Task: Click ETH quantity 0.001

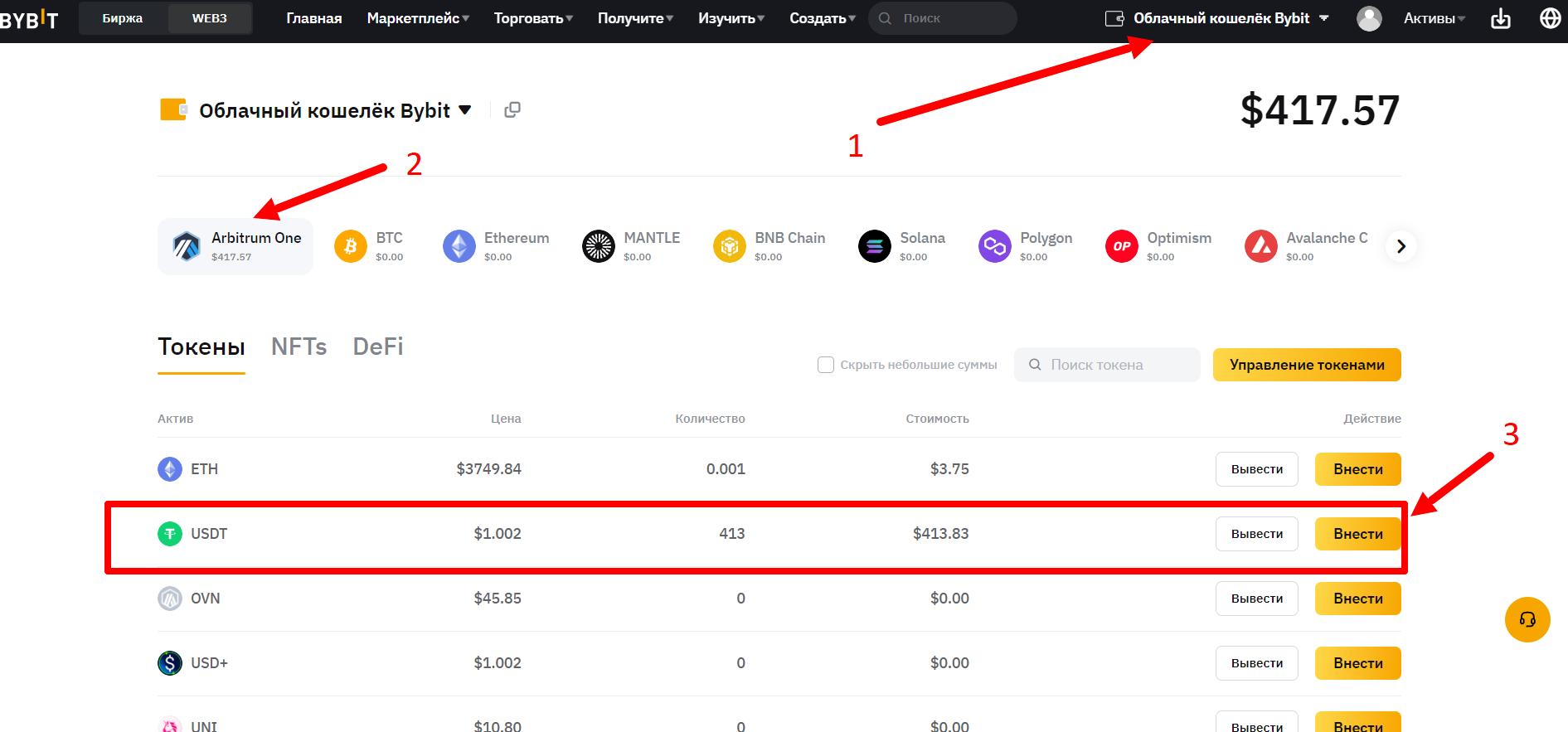Action: [x=726, y=469]
